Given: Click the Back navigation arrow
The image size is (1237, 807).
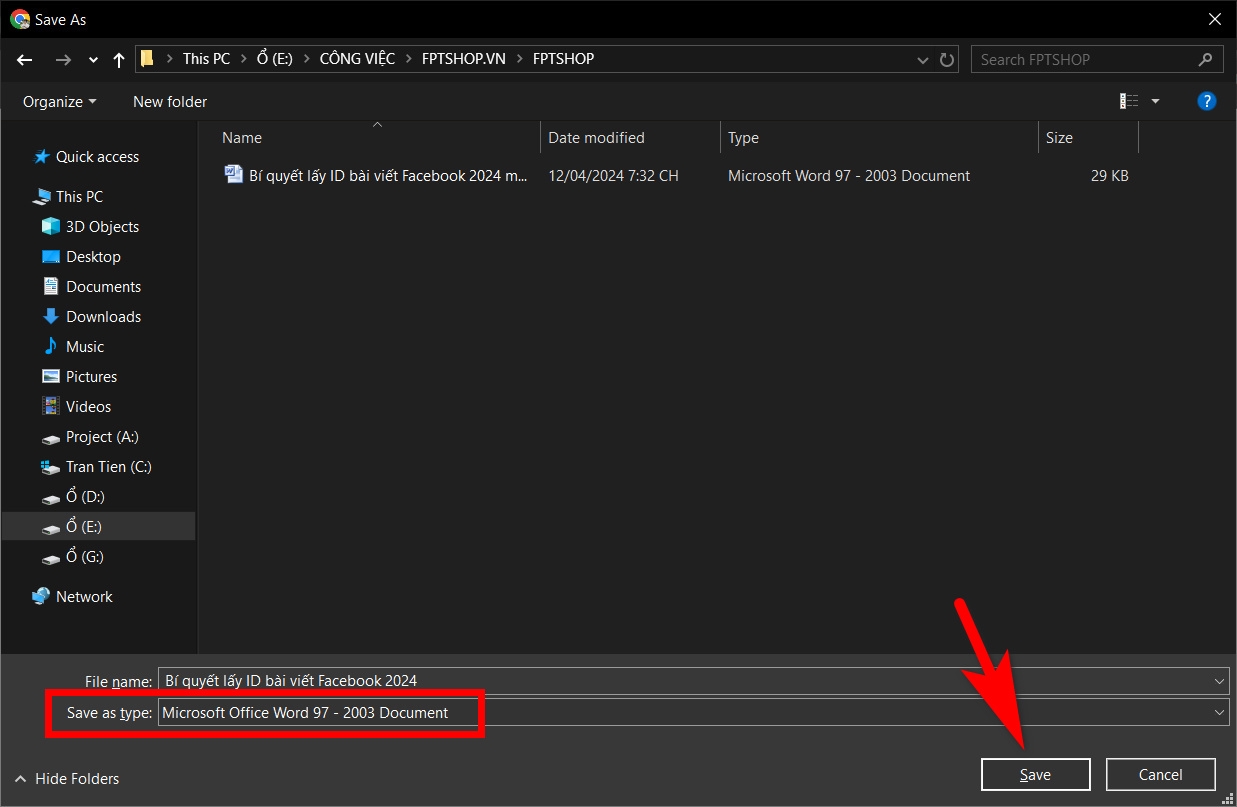Looking at the screenshot, I should pyautogui.click(x=25, y=60).
